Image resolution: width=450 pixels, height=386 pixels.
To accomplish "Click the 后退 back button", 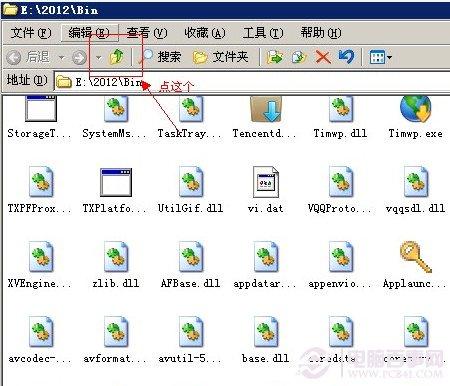I will point(28,57).
